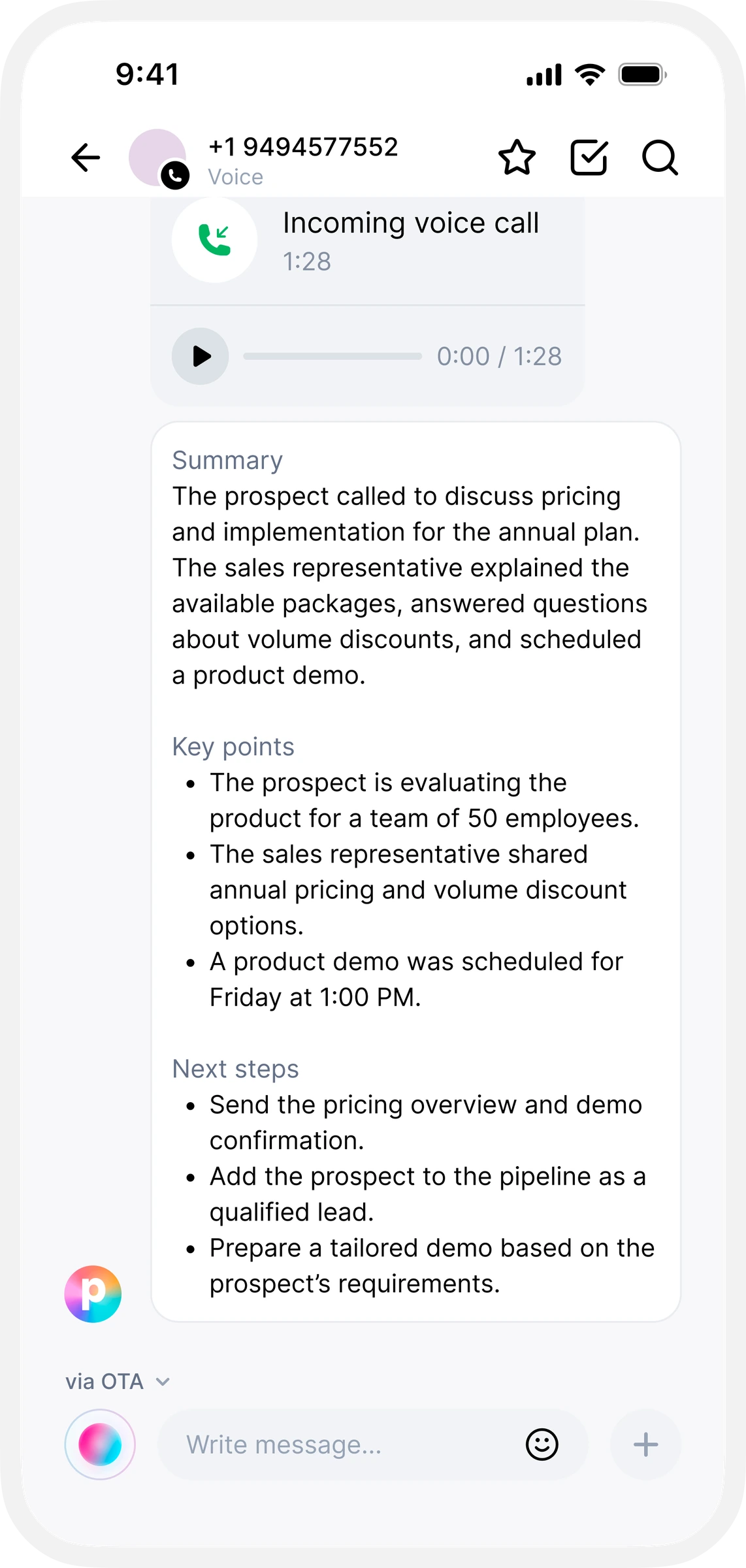
Task: Tap the black phone badge on avatar
Action: coord(175,175)
